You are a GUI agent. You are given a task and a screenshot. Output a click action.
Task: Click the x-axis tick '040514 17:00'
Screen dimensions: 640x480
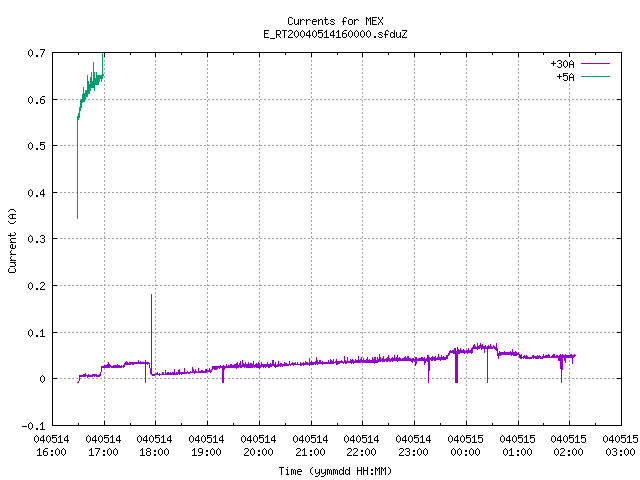coord(103,446)
